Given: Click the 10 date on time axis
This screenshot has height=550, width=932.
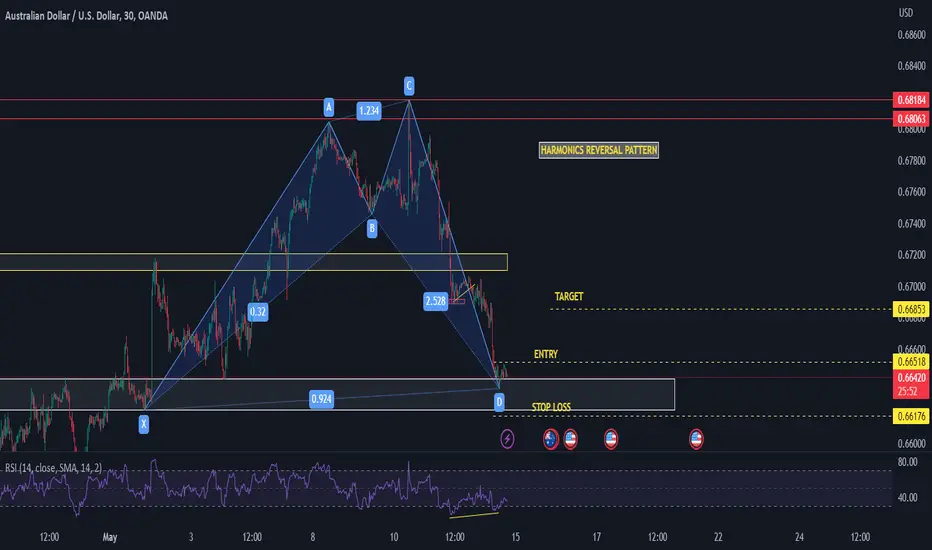Looking at the screenshot, I should click(x=393, y=537).
